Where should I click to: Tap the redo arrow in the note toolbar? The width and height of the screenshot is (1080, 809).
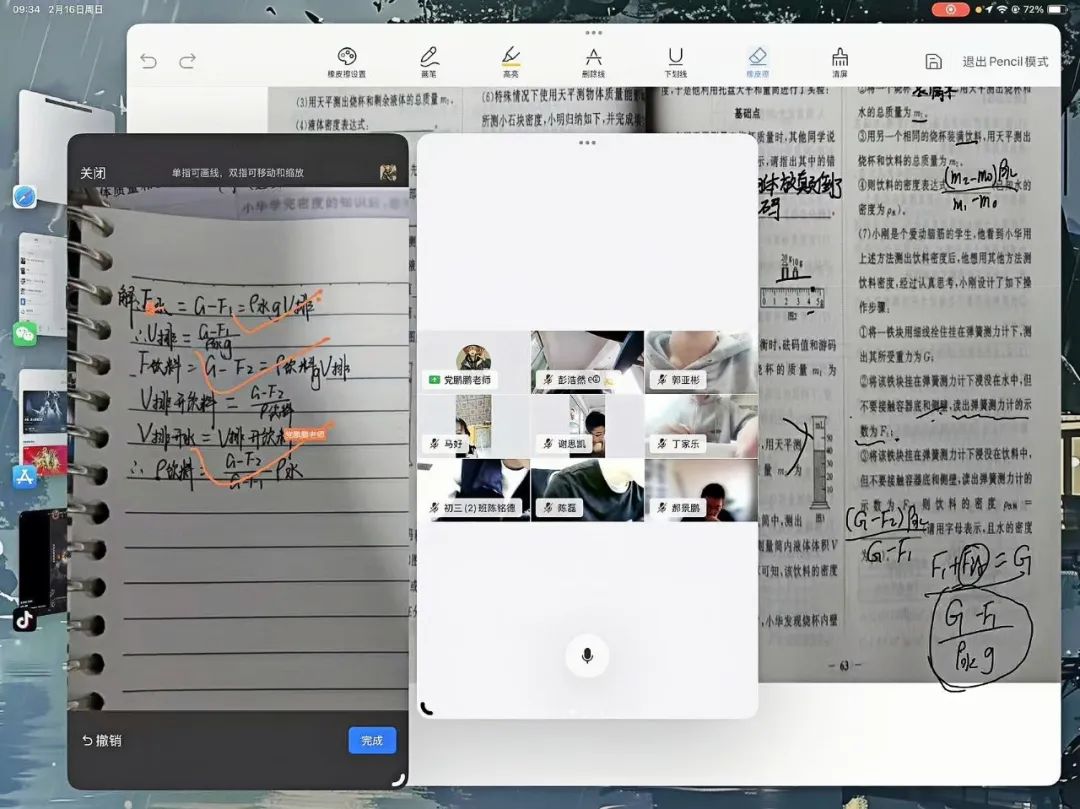pyautogui.click(x=187, y=61)
